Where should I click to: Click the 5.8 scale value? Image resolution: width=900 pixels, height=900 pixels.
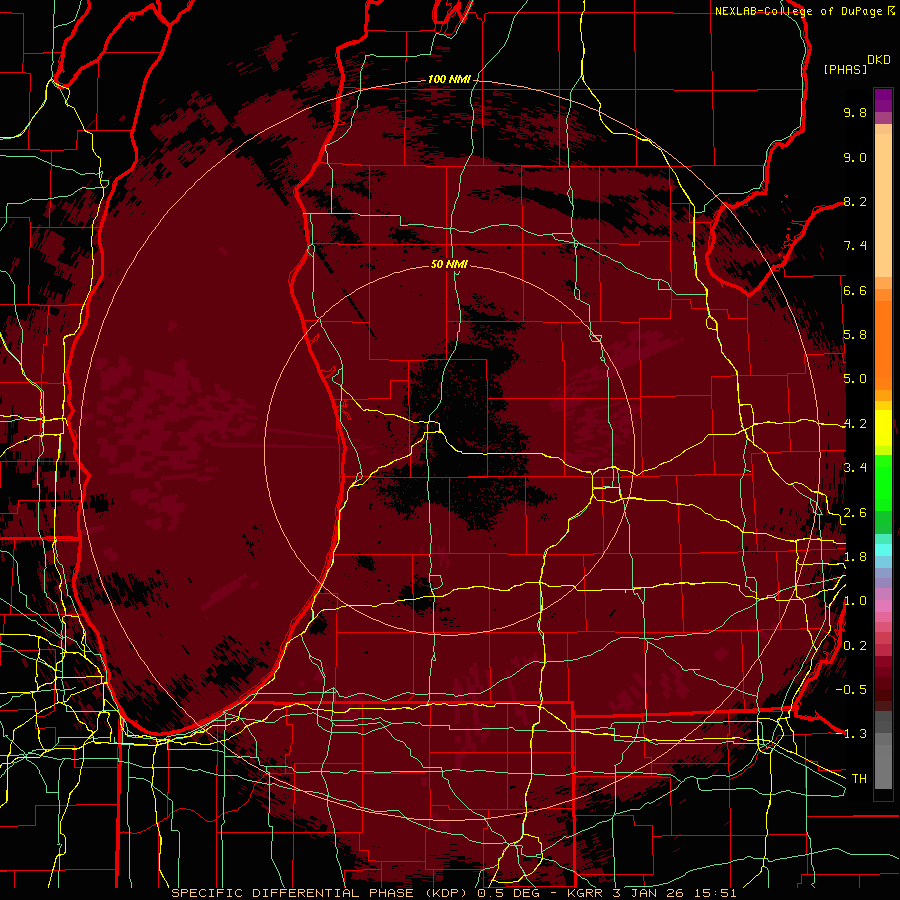(x=855, y=335)
